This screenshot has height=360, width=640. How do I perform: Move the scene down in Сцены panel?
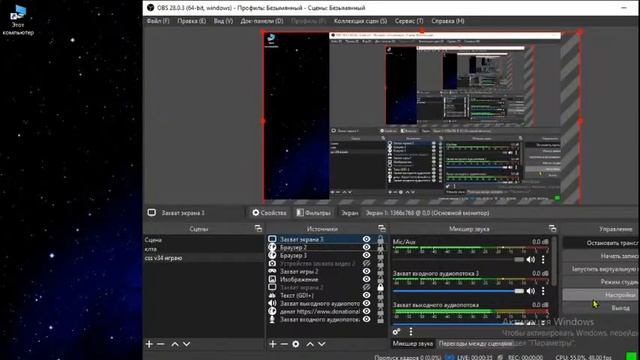187,344
